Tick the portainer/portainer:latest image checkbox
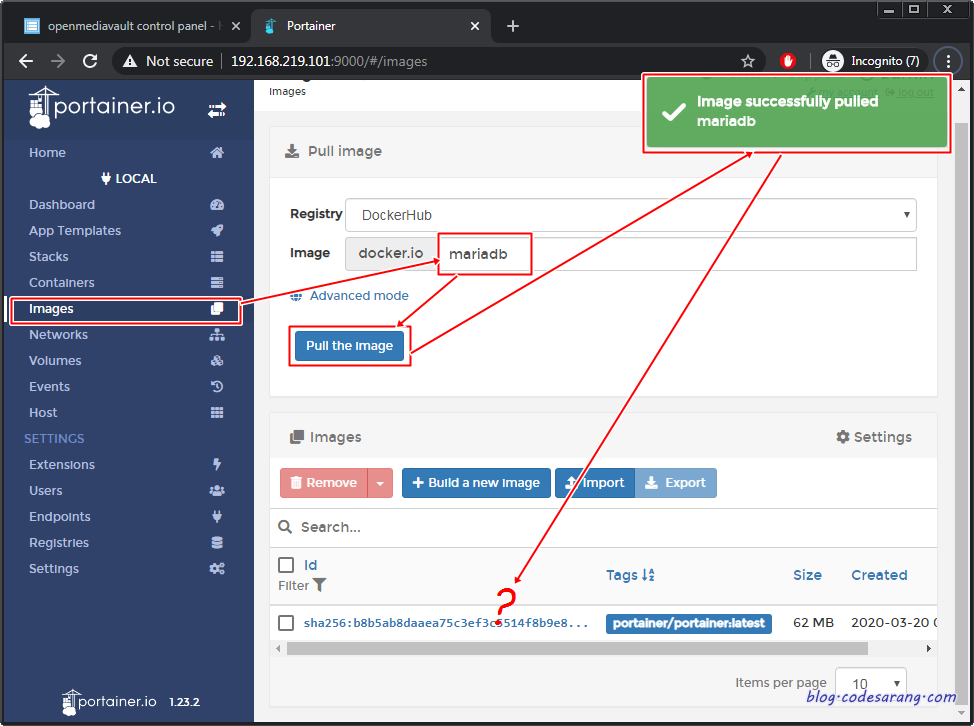Screen dimensions: 974x726 tap(286, 622)
